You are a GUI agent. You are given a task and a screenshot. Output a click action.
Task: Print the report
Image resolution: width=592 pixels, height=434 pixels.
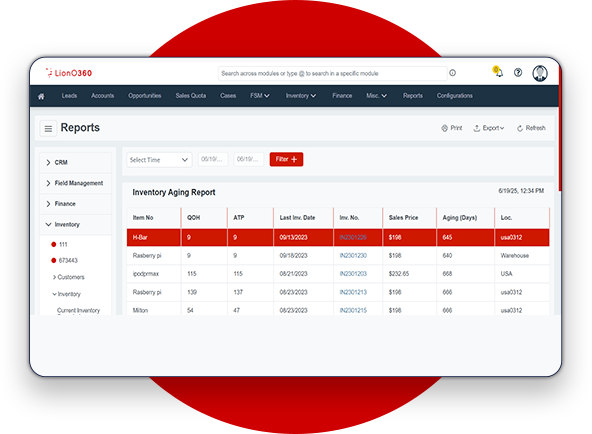(x=452, y=128)
